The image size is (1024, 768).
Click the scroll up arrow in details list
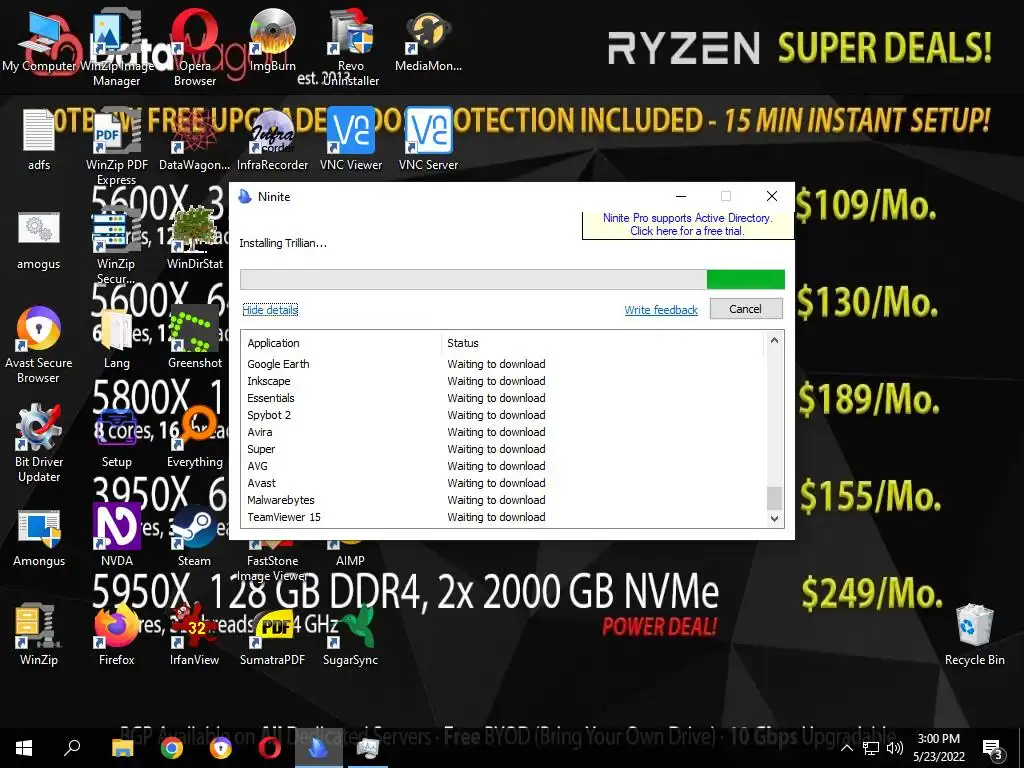pos(774,340)
